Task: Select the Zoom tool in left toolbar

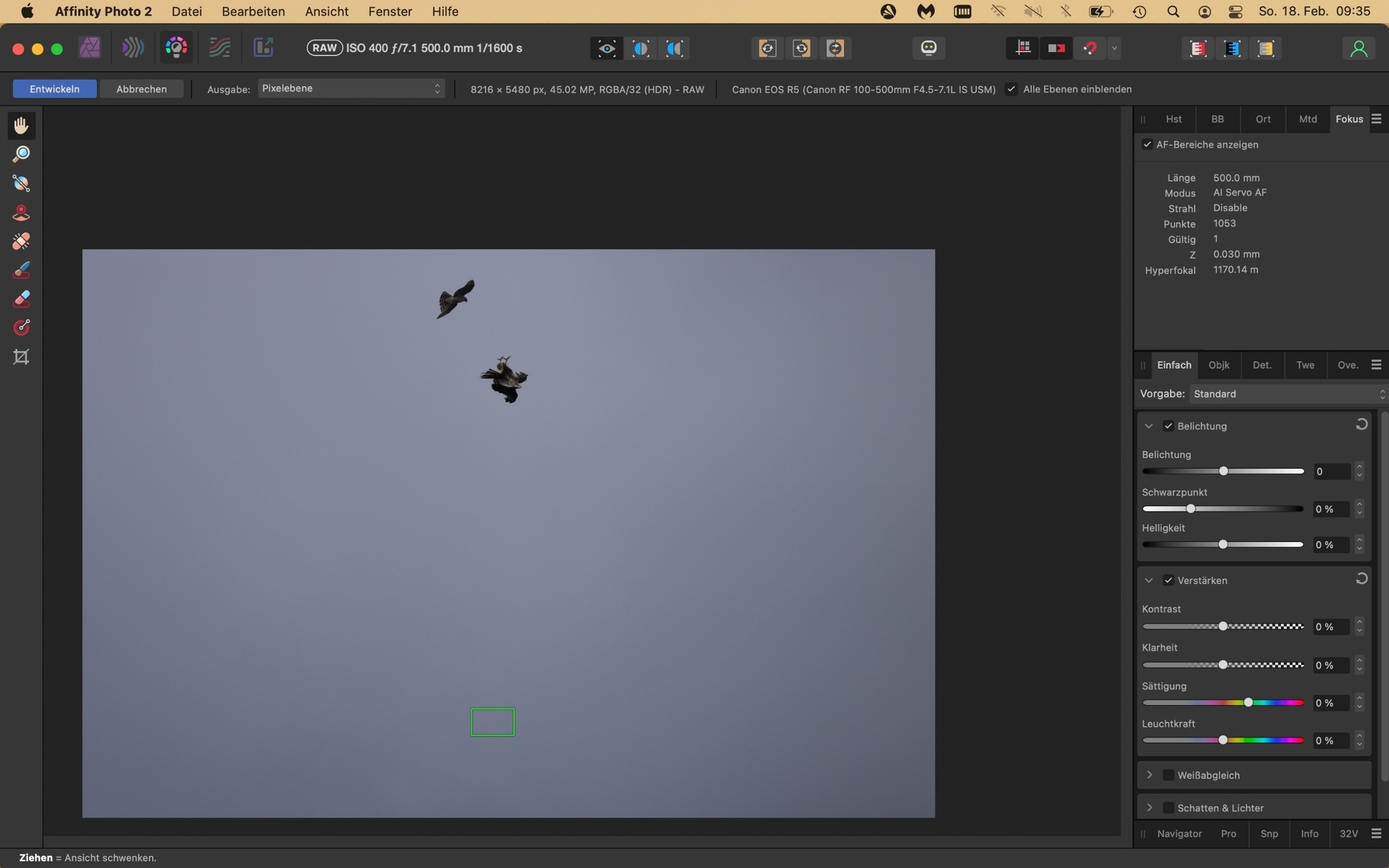Action: 21,155
